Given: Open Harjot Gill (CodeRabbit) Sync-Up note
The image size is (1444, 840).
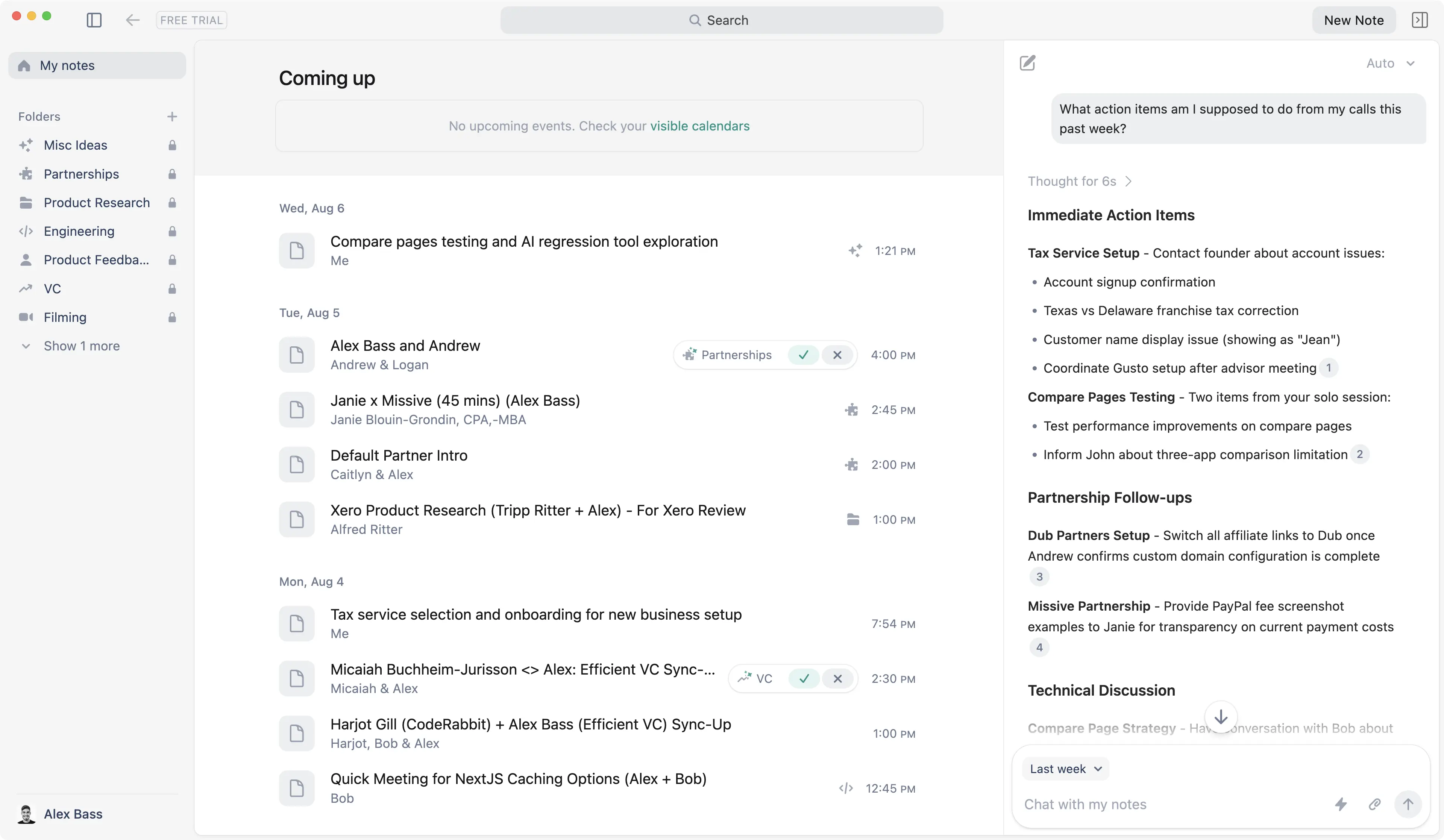Looking at the screenshot, I should 596,734.
